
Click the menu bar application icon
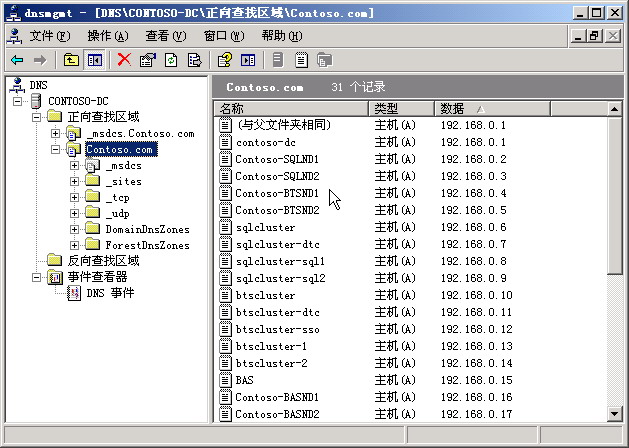[x=15, y=36]
